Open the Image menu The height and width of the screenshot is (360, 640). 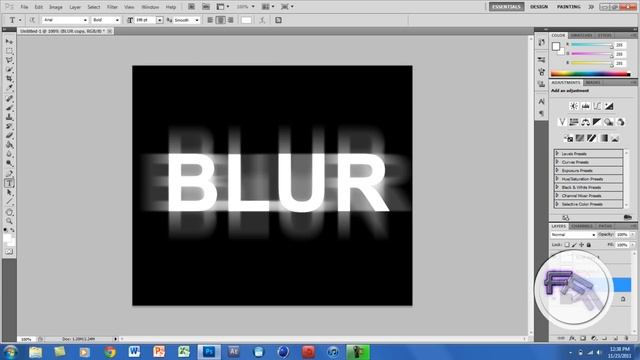click(56, 7)
